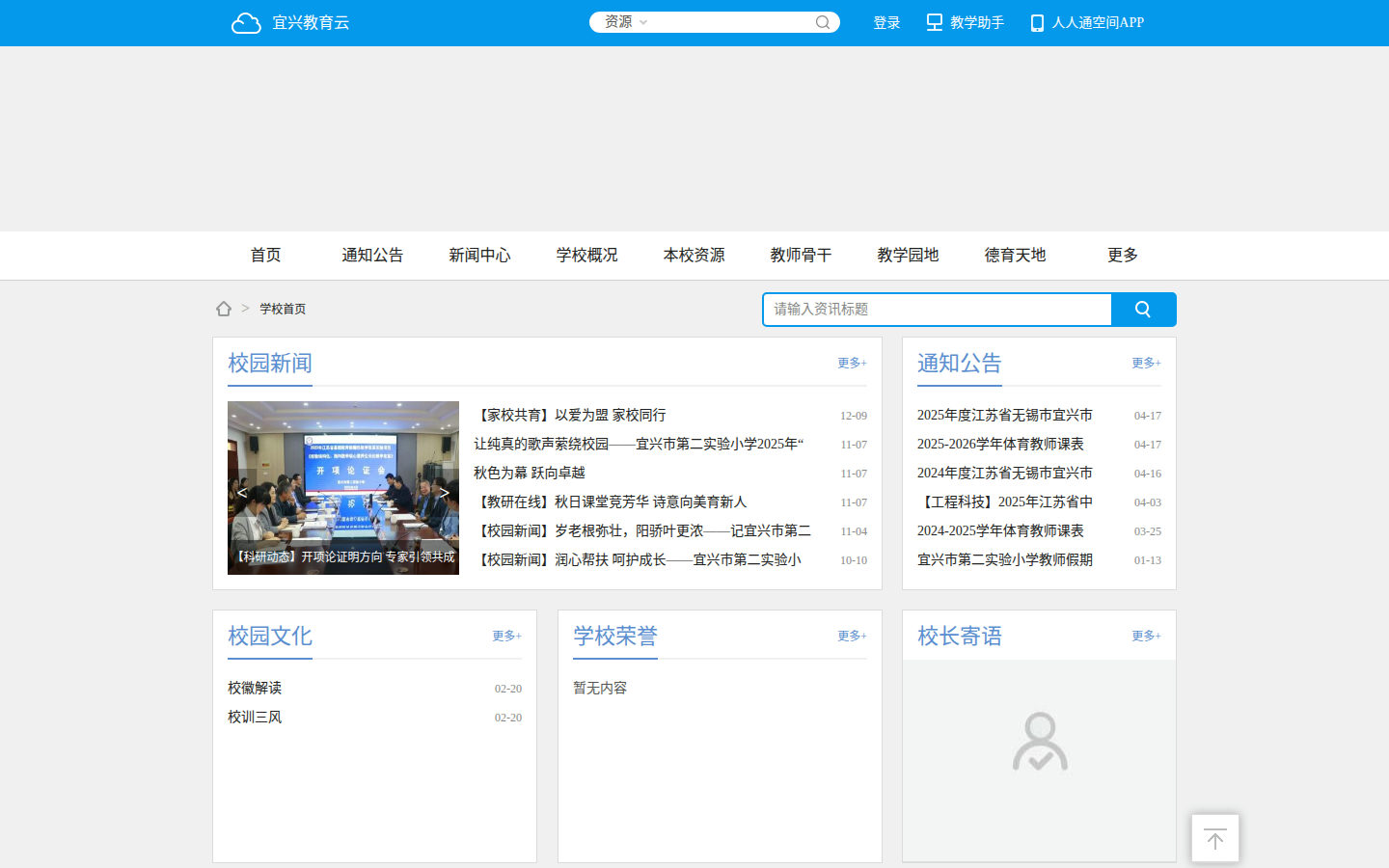Viewport: 1389px width, 868px height.
Task: Click 更多+ in 校长寄语 section
Action: click(1146, 636)
